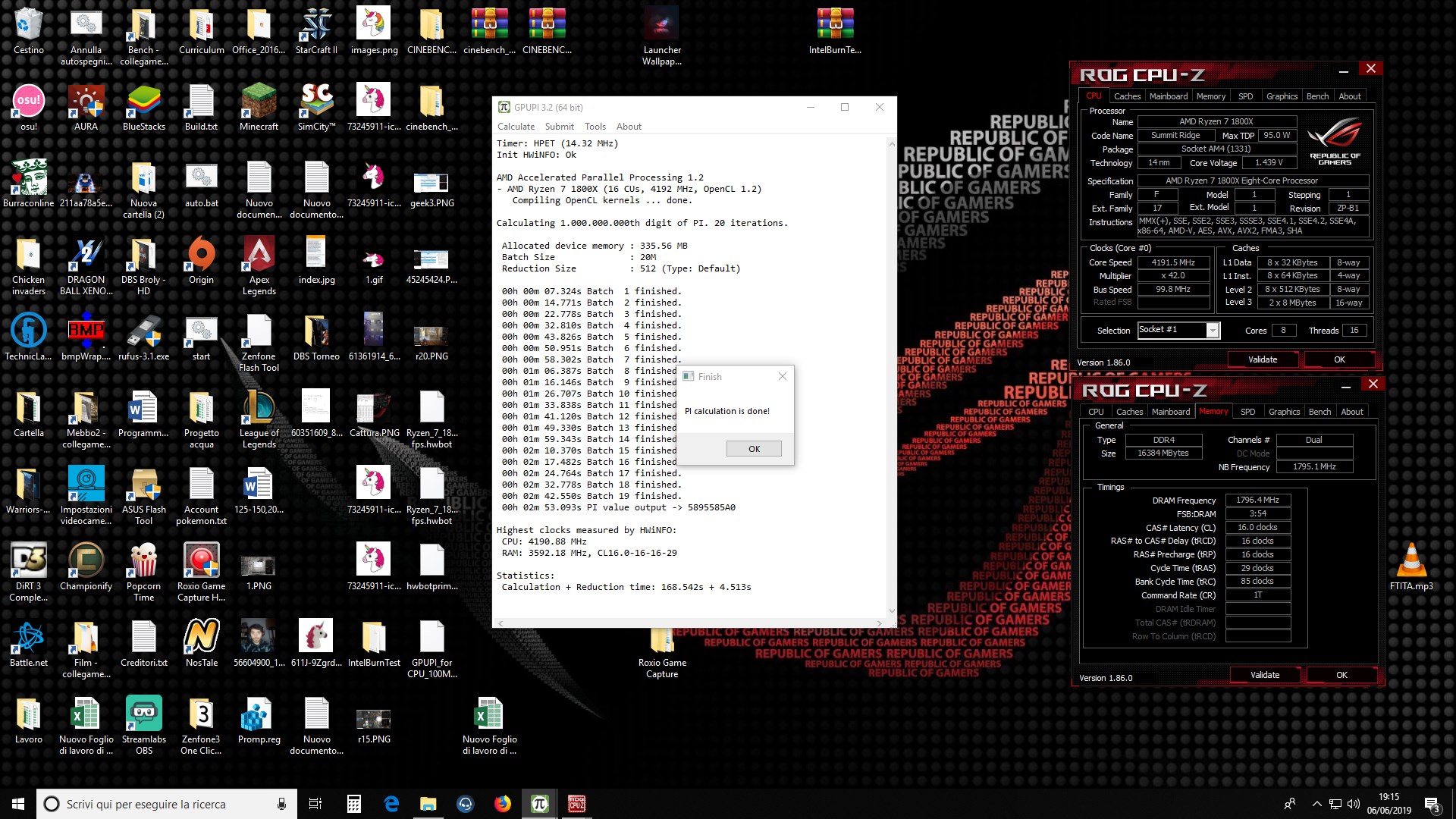1456x819 pixels.
Task: Open the Battle.net desktop icon
Action: 29,645
